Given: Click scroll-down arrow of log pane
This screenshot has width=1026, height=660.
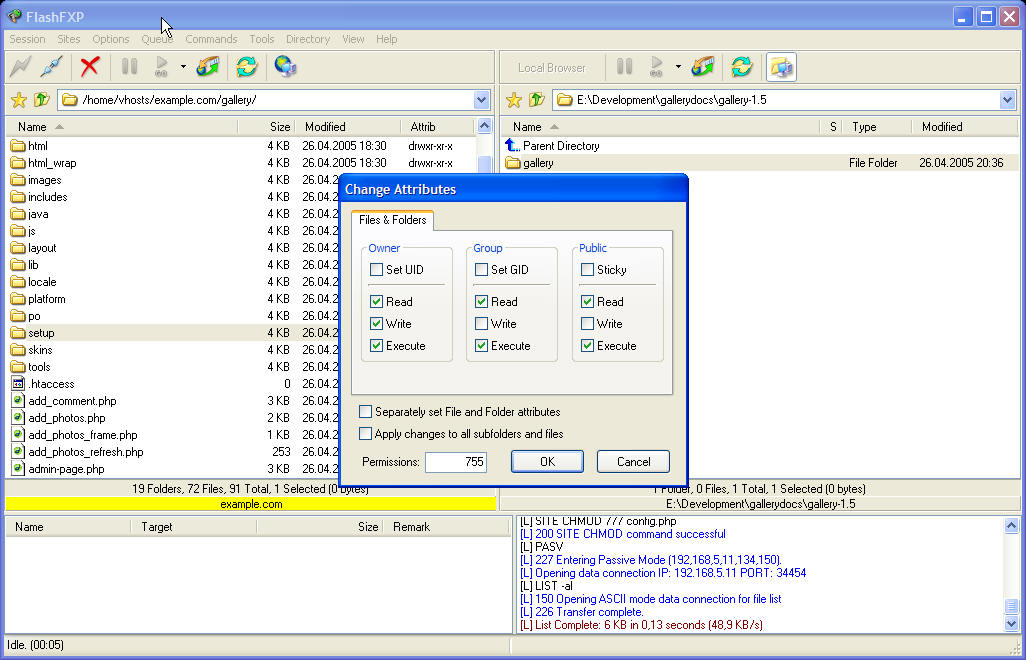Looking at the screenshot, I should (1012, 623).
